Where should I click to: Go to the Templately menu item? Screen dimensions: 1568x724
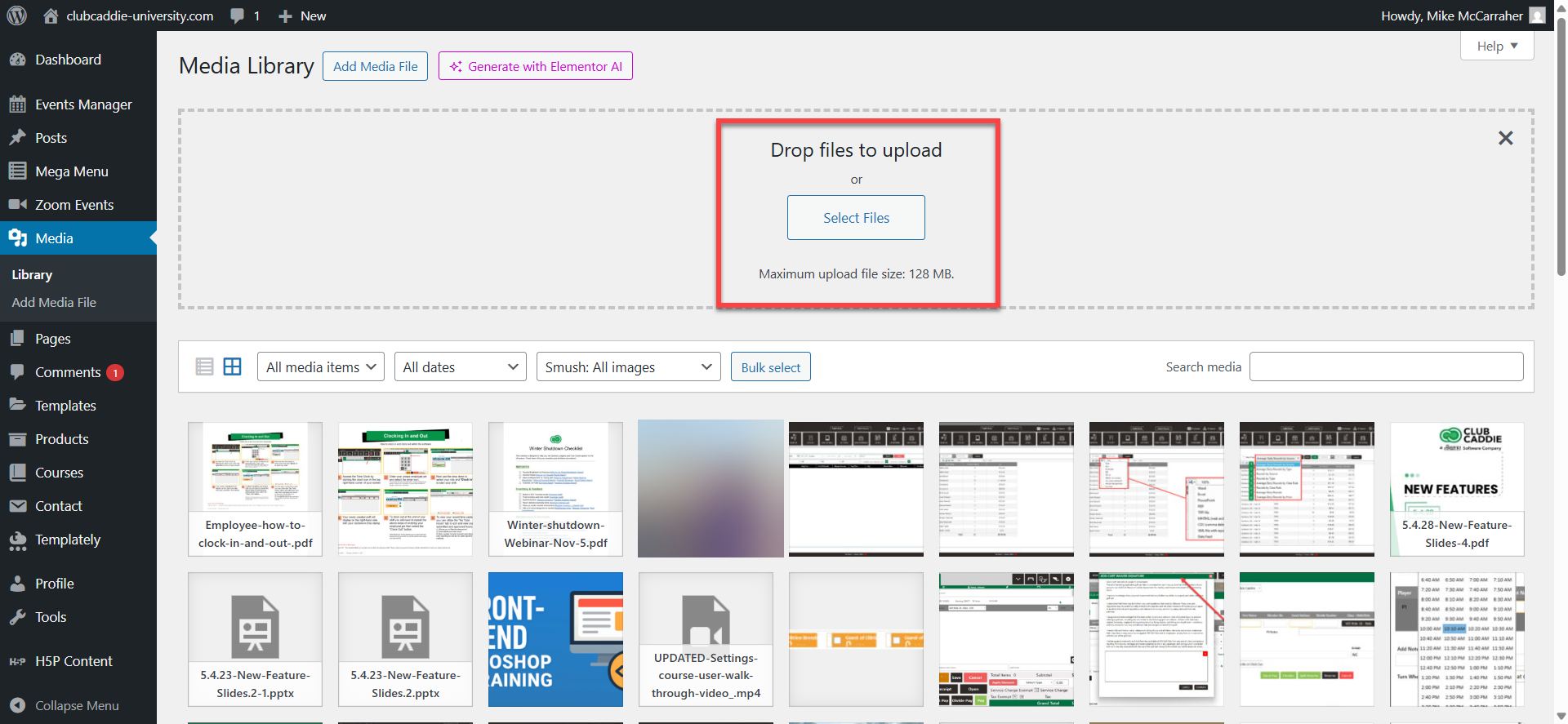[68, 540]
